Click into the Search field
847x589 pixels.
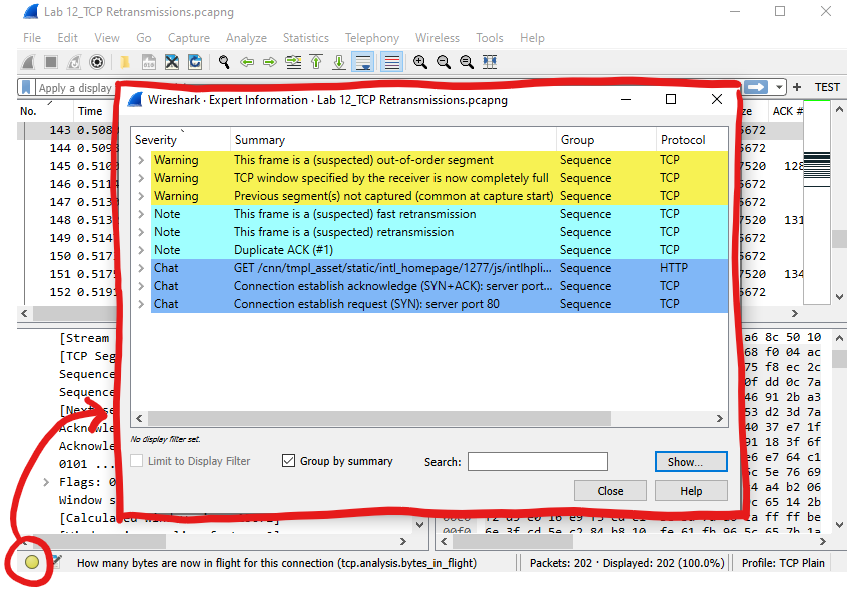coord(537,461)
